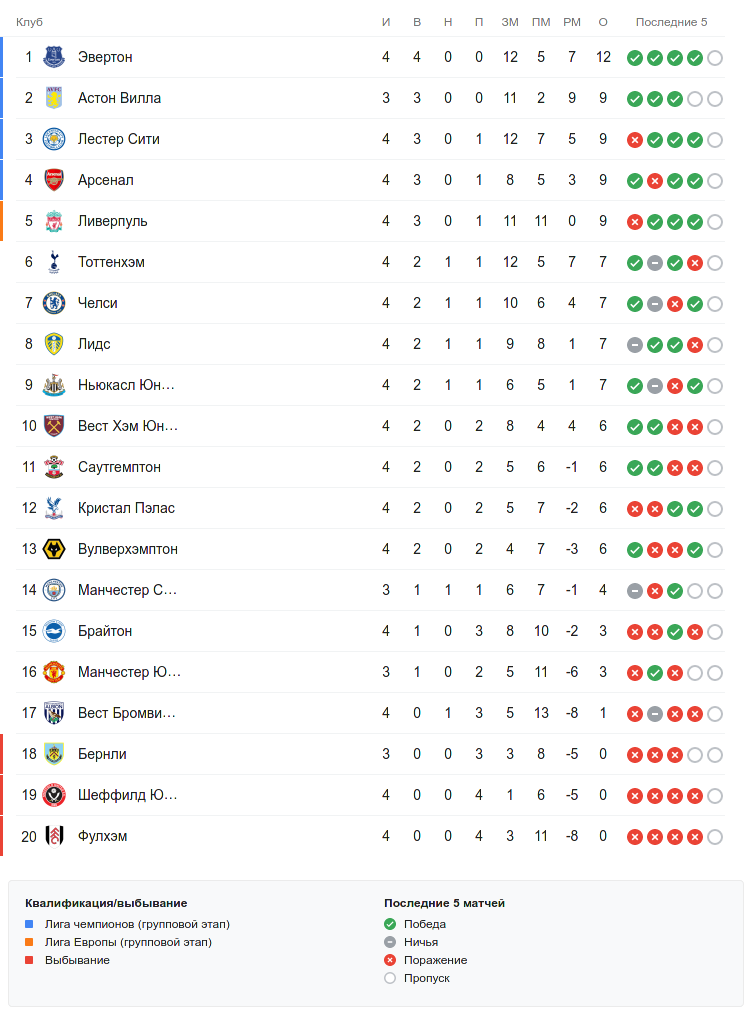Click the red Поражение legend icon
Viewport: 752px width, 1015px height.
pyautogui.click(x=390, y=960)
